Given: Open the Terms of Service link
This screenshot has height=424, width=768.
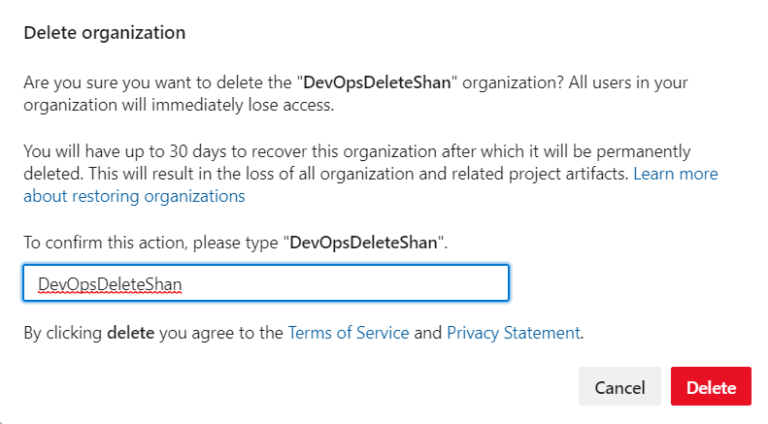Looking at the screenshot, I should pos(348,333).
